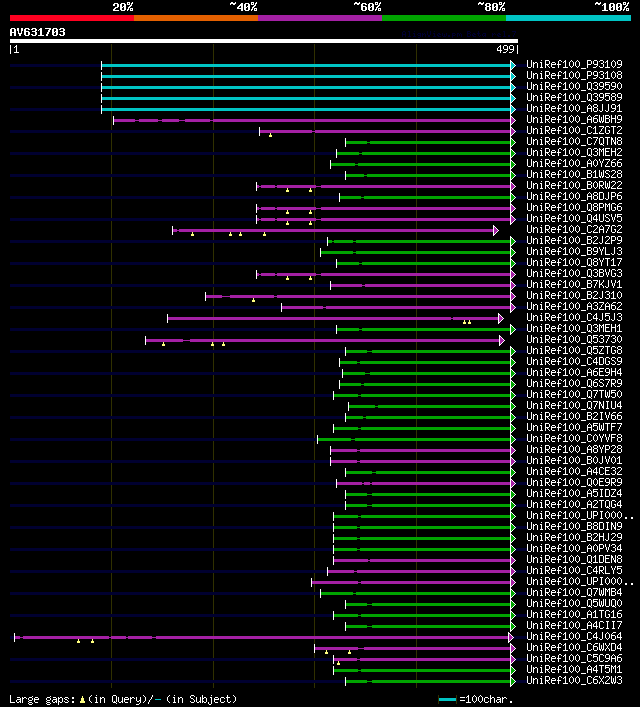The height and width of the screenshot is (707, 640).
Task: Click the cyan ~100% identity color band
Action: (568, 18)
